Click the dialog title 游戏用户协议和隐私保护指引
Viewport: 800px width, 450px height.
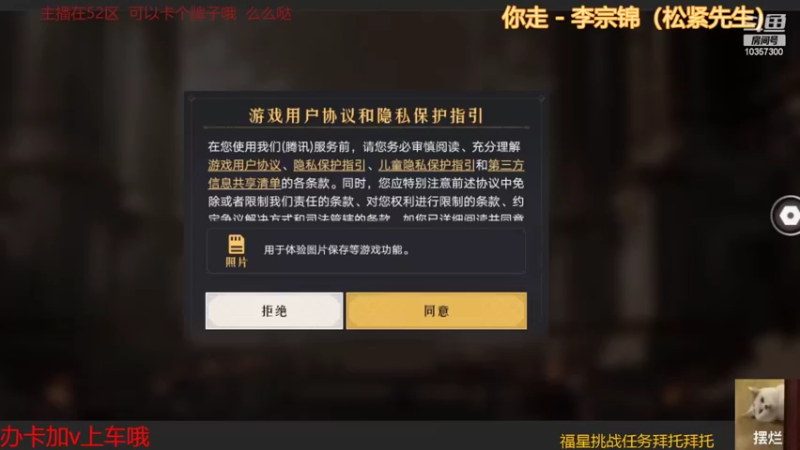click(x=366, y=116)
